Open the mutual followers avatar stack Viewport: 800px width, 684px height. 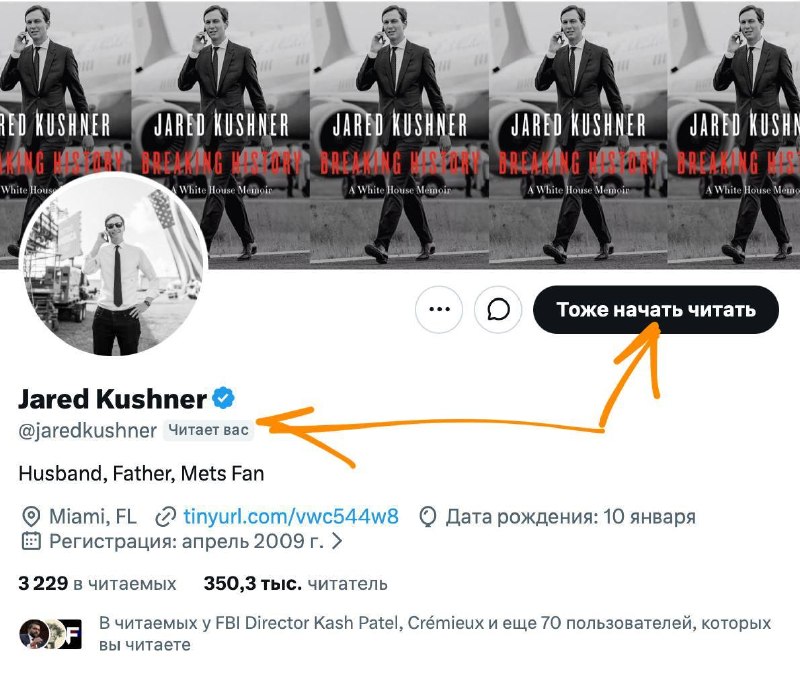point(50,634)
